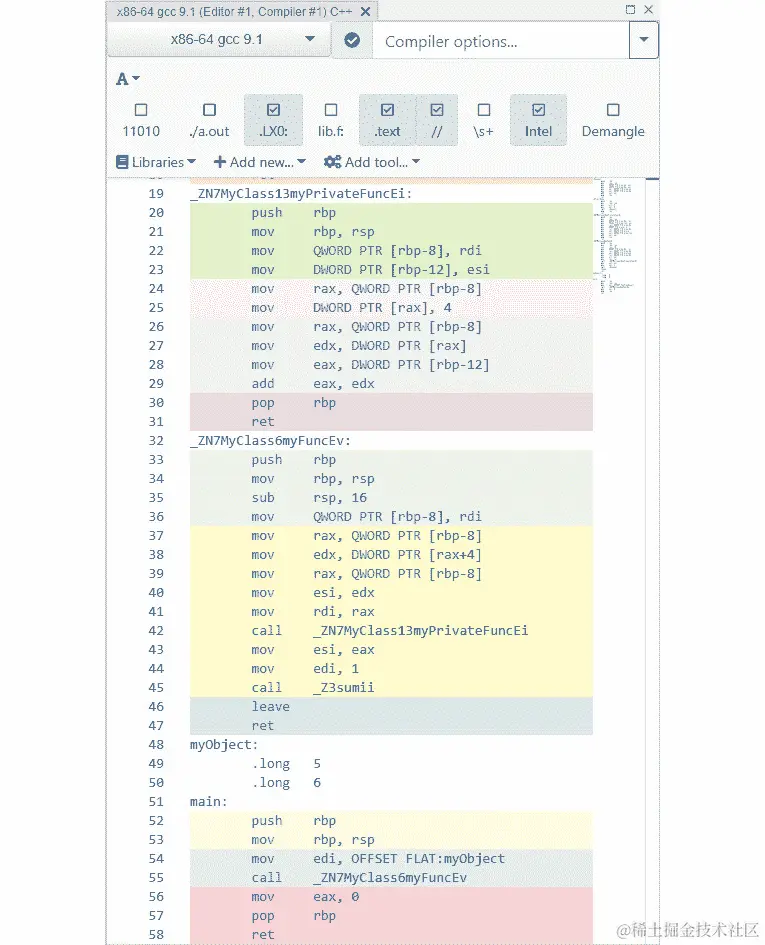Click the Libraries book icon

122,162
